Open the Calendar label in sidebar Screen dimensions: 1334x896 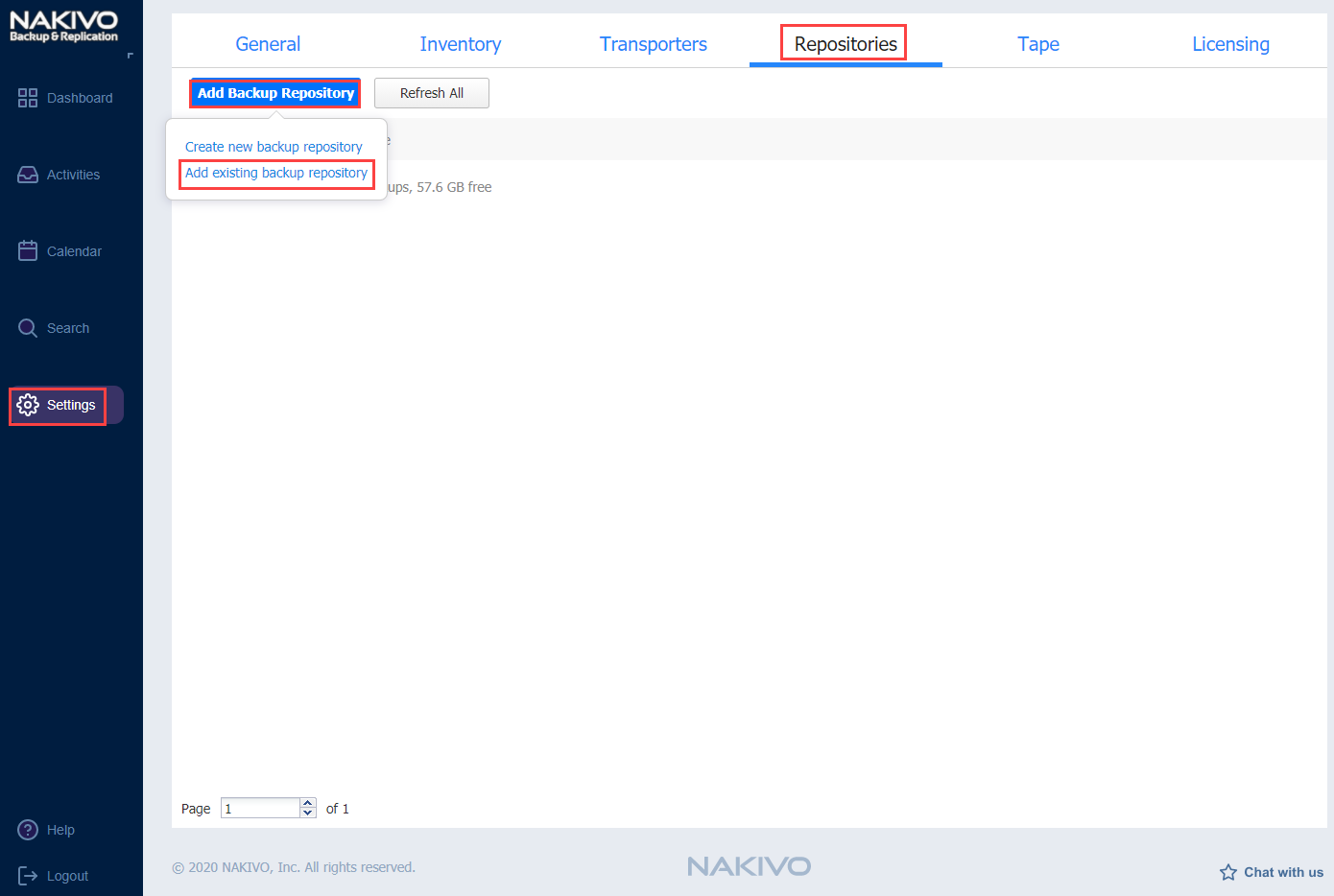point(74,251)
